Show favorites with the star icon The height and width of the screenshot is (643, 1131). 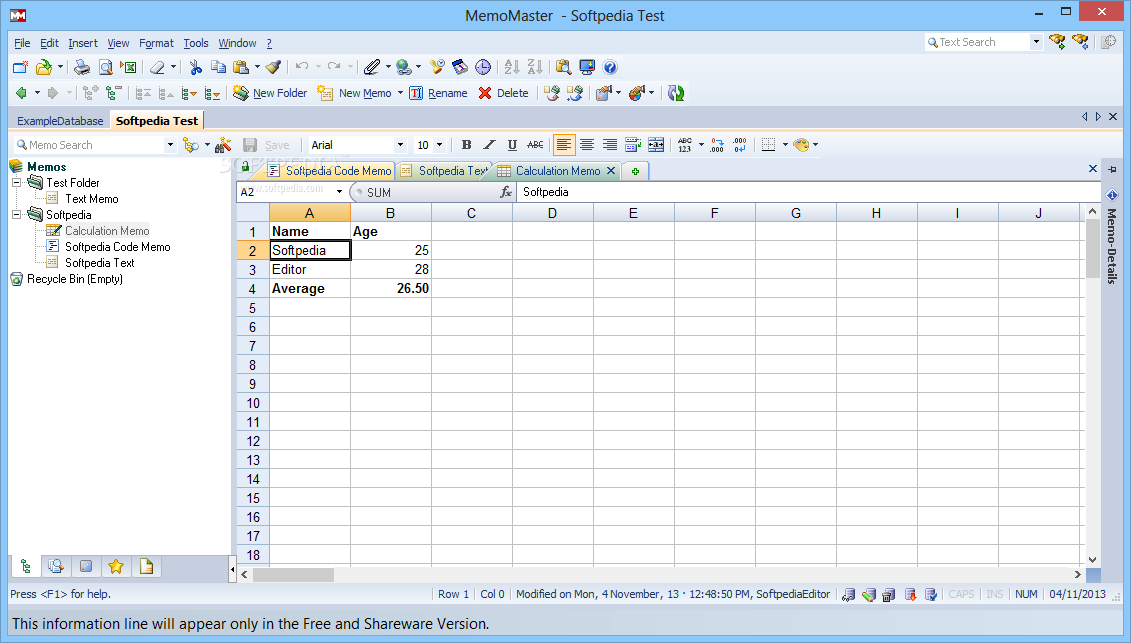116,567
